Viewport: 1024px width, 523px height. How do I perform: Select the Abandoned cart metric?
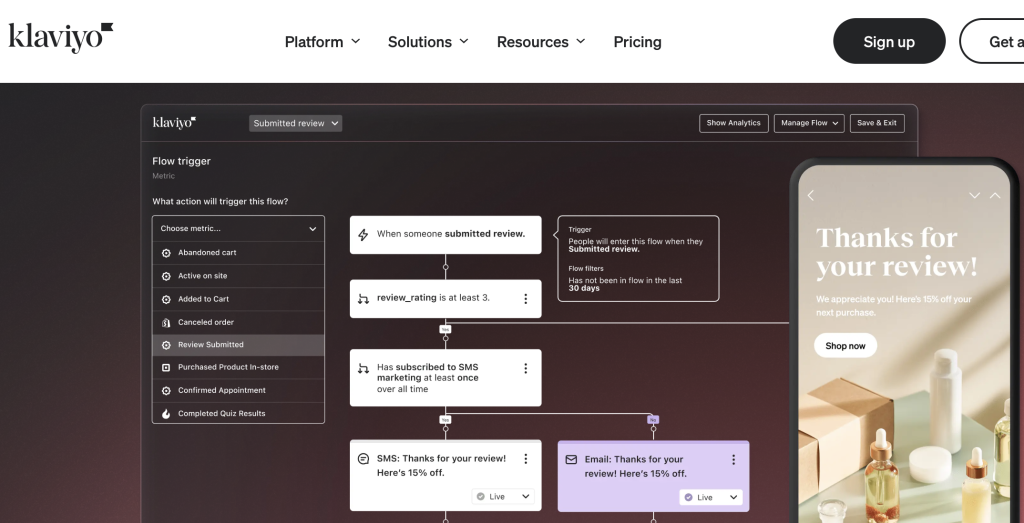point(238,253)
